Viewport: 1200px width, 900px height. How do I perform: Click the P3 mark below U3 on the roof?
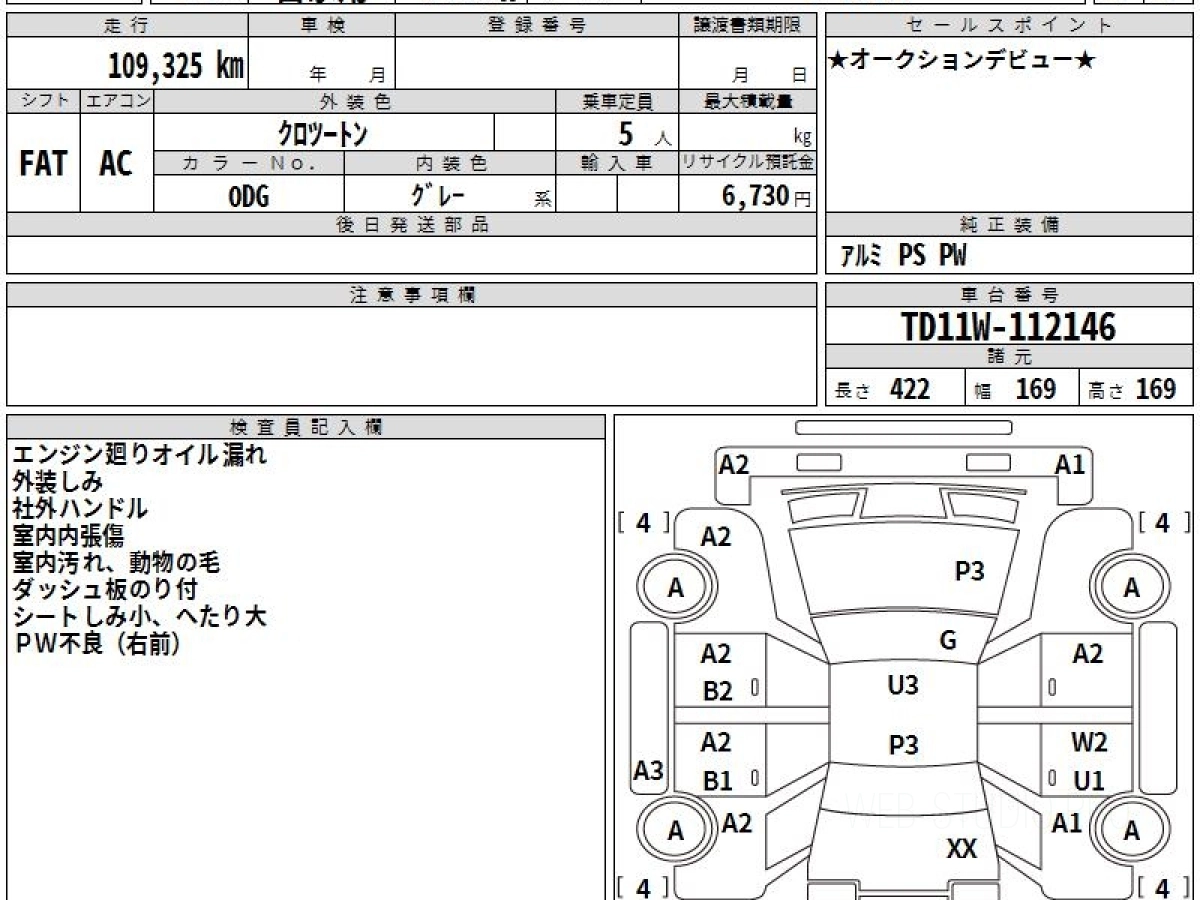903,745
